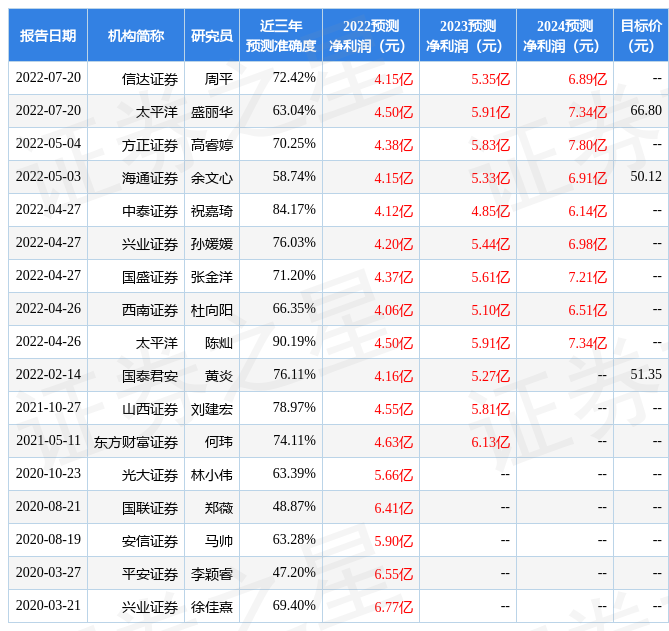
Task: Select institution 国泰君安
Action: click(x=150, y=376)
